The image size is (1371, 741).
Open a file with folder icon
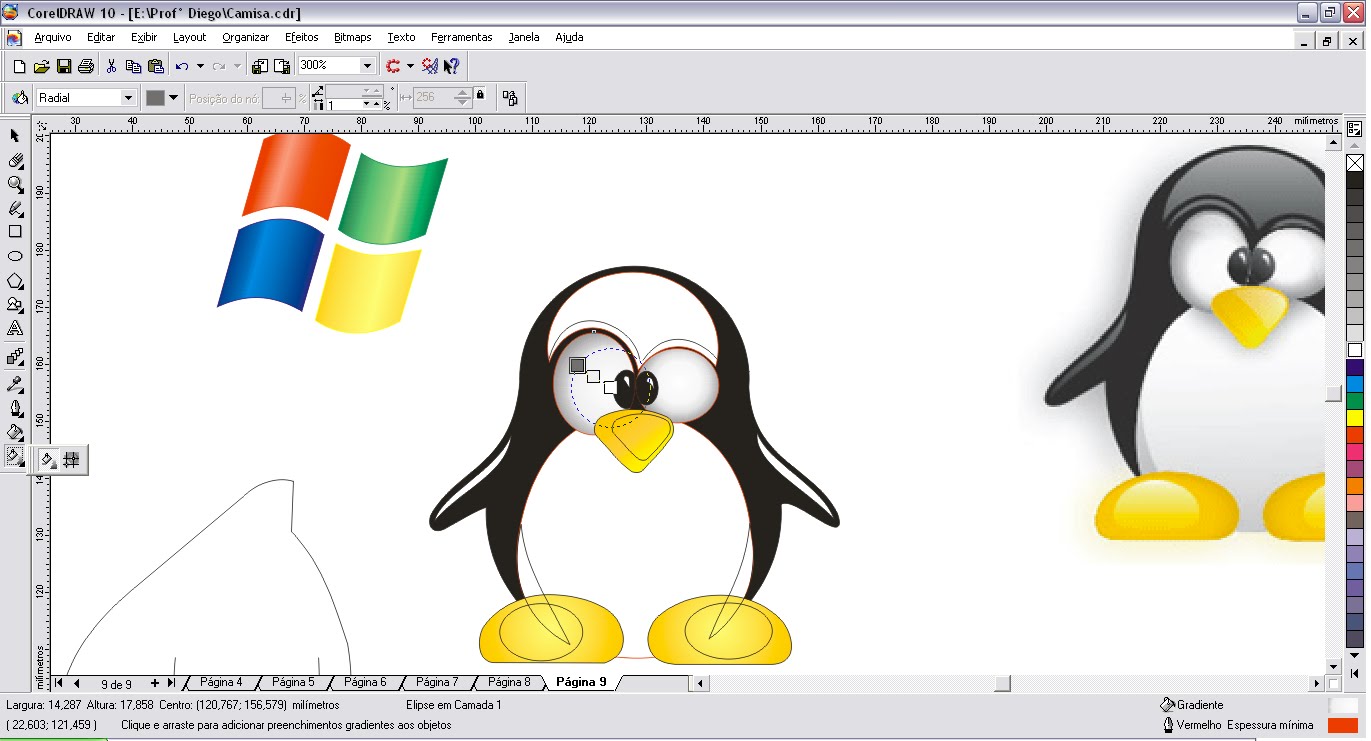(41, 66)
